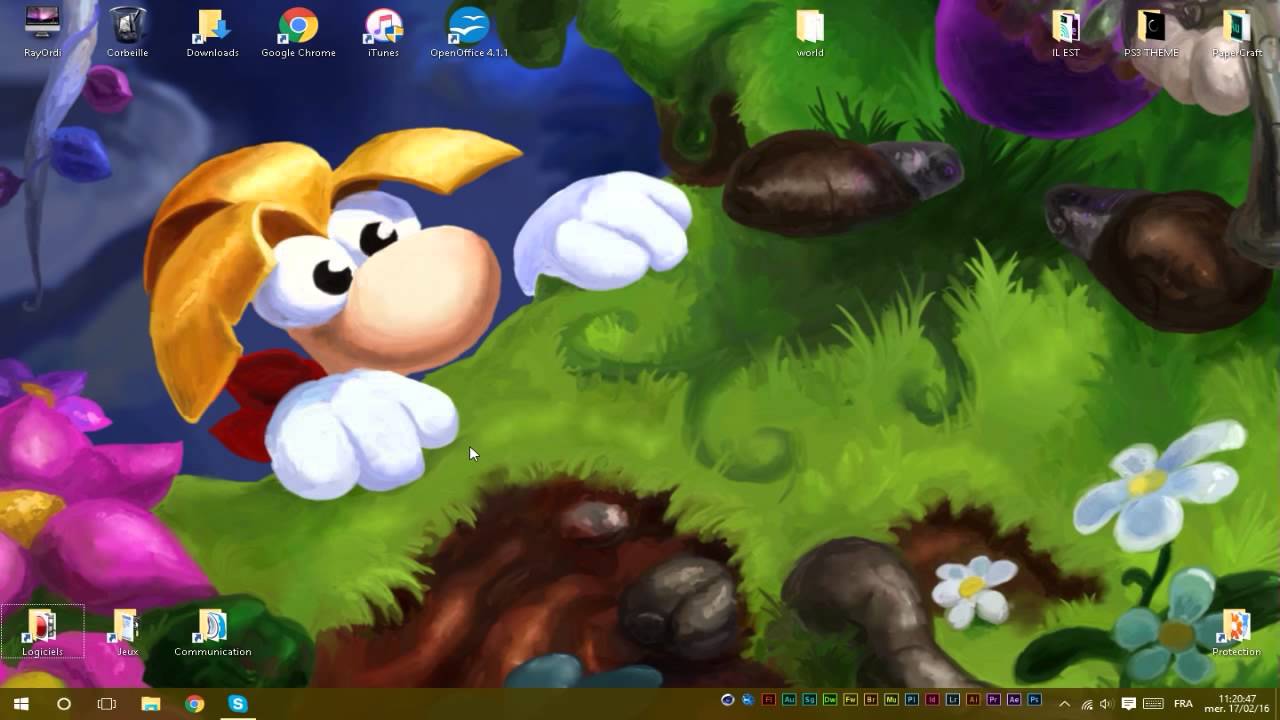The height and width of the screenshot is (720, 1280).
Task: Select the Protection desktop folder
Action: 1237,632
